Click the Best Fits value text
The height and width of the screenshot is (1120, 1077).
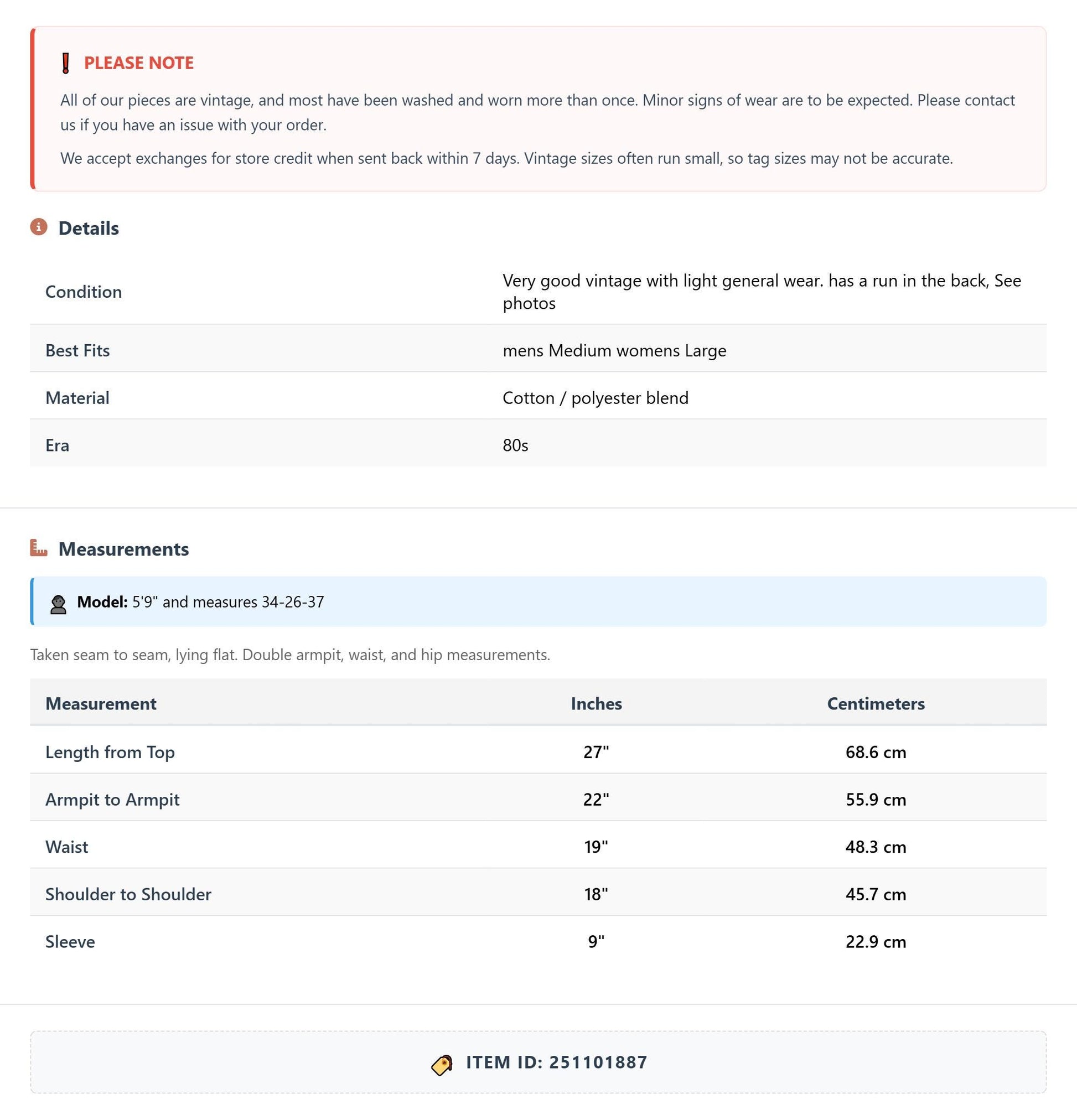tap(614, 350)
